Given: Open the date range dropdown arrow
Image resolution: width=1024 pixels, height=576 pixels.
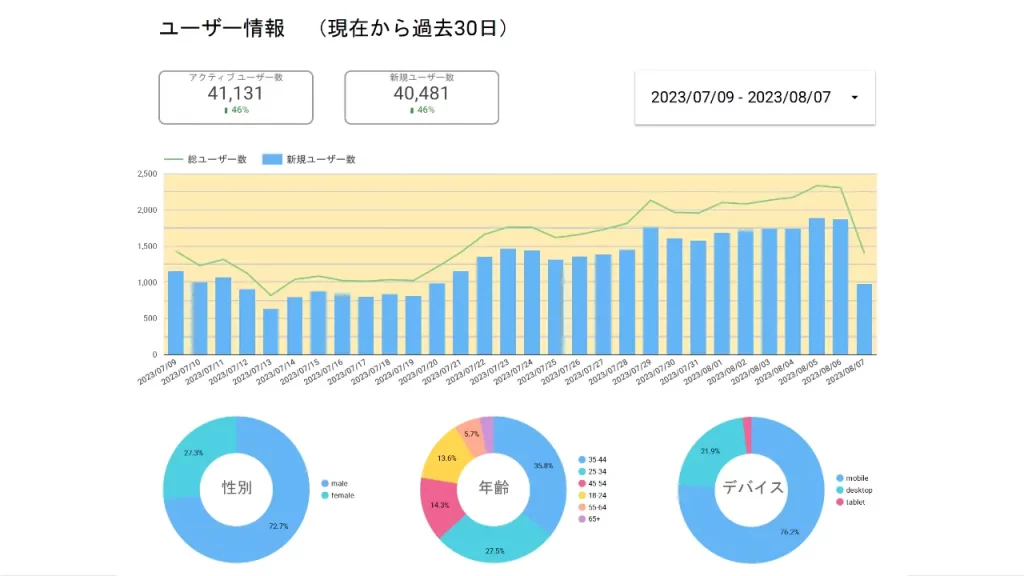Looking at the screenshot, I should [854, 98].
